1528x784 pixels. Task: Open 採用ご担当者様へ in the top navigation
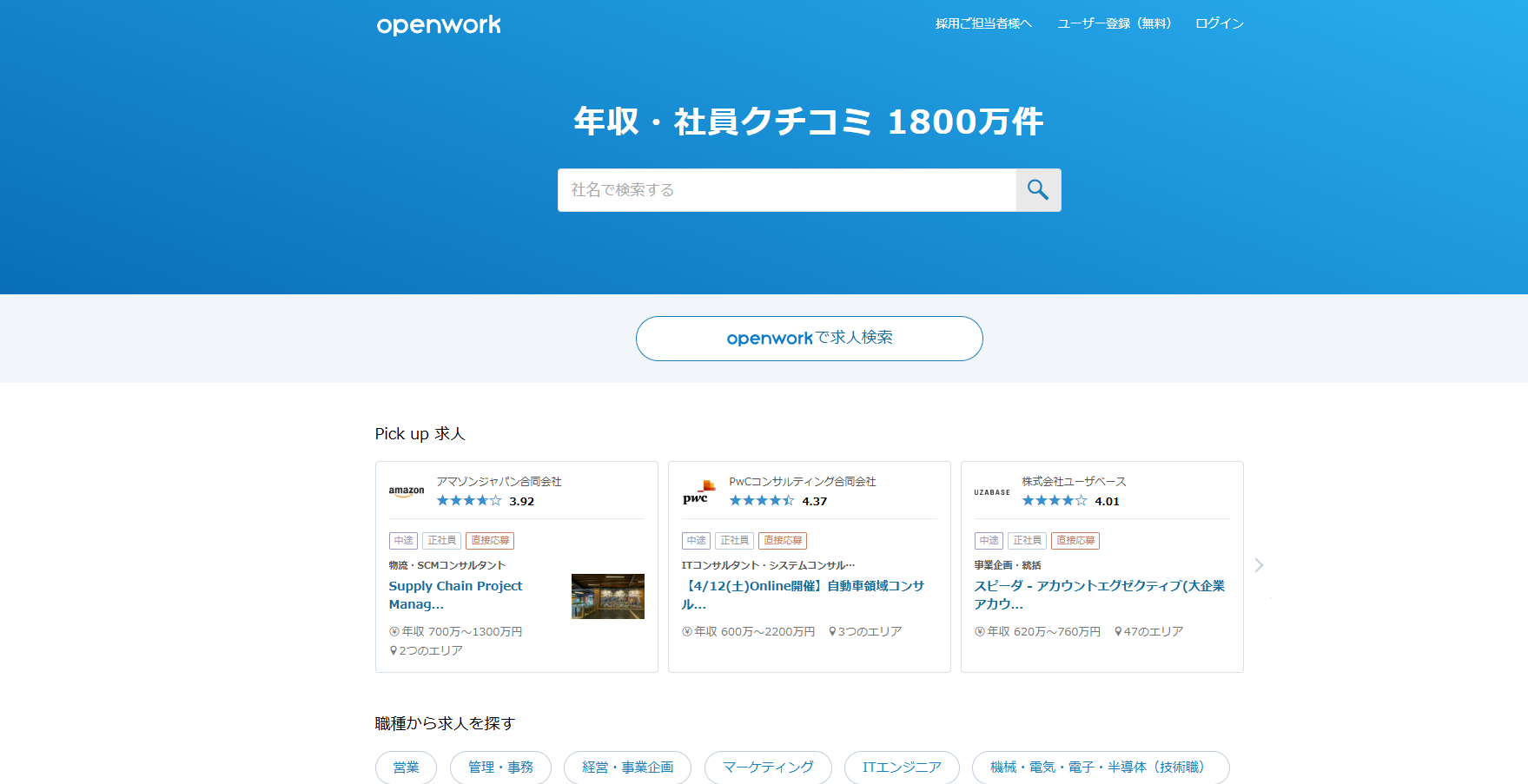(x=983, y=23)
